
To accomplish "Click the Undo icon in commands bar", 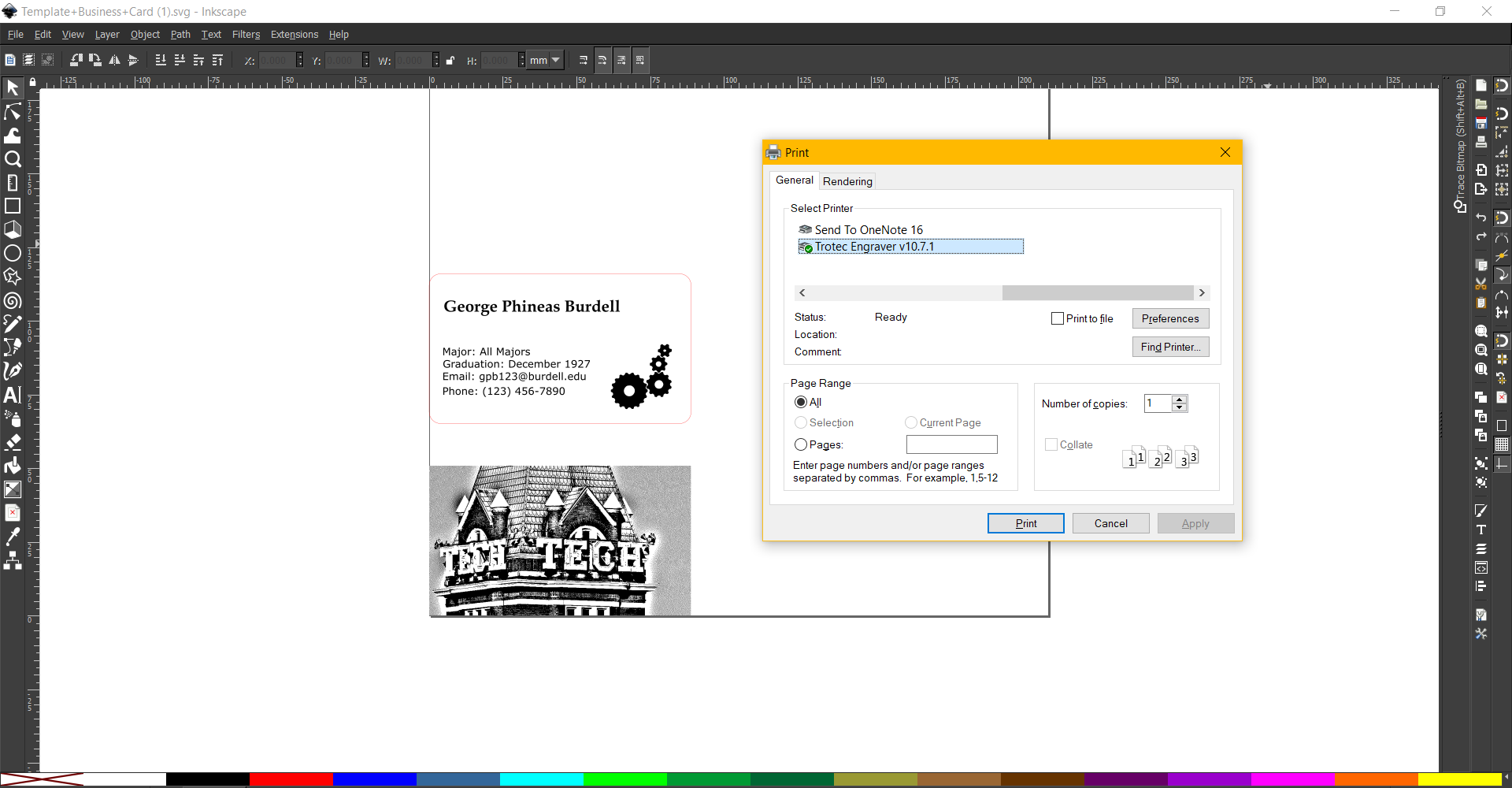I will (1481, 217).
